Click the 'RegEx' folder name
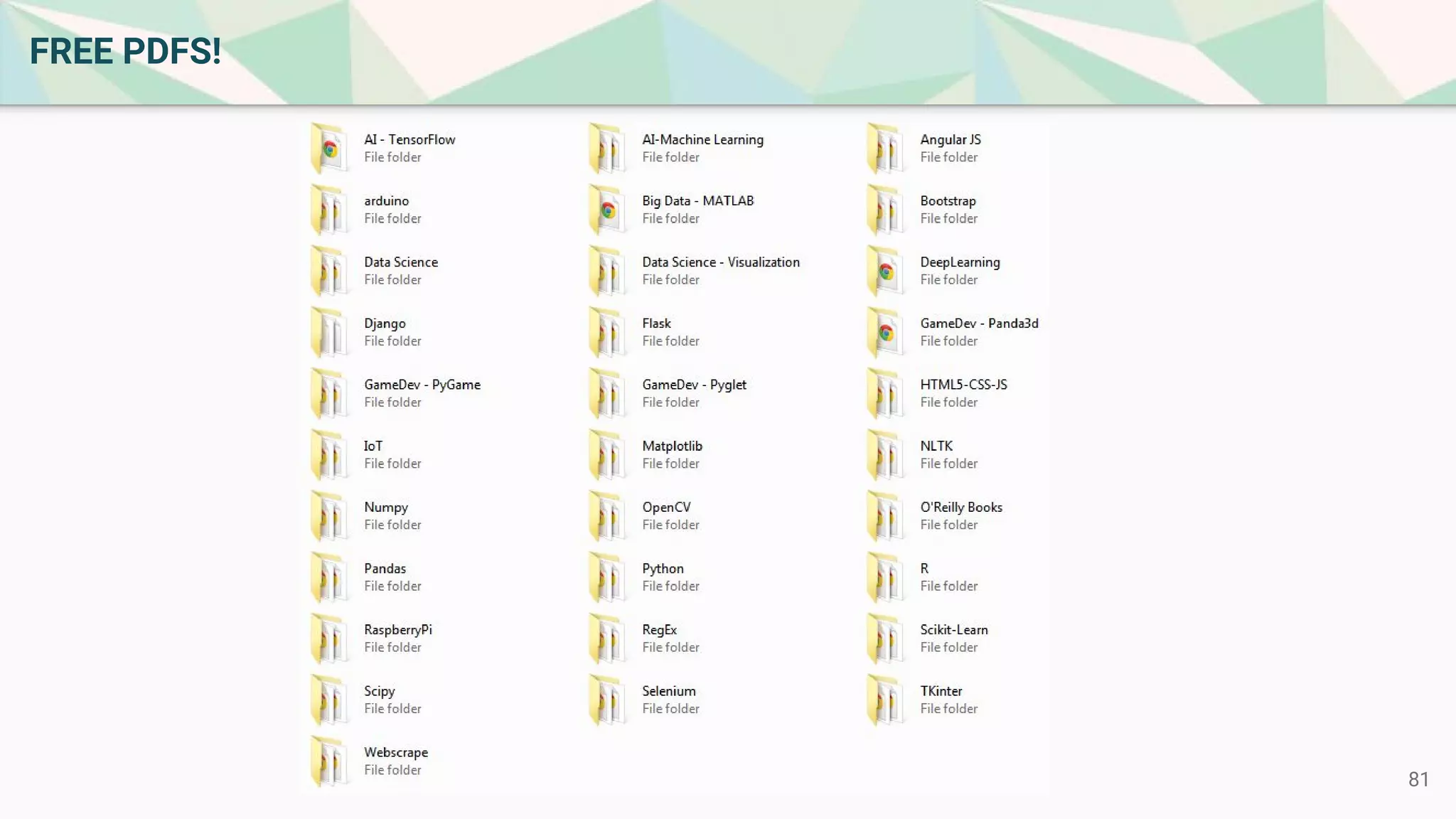The width and height of the screenshot is (1456, 819). (659, 630)
